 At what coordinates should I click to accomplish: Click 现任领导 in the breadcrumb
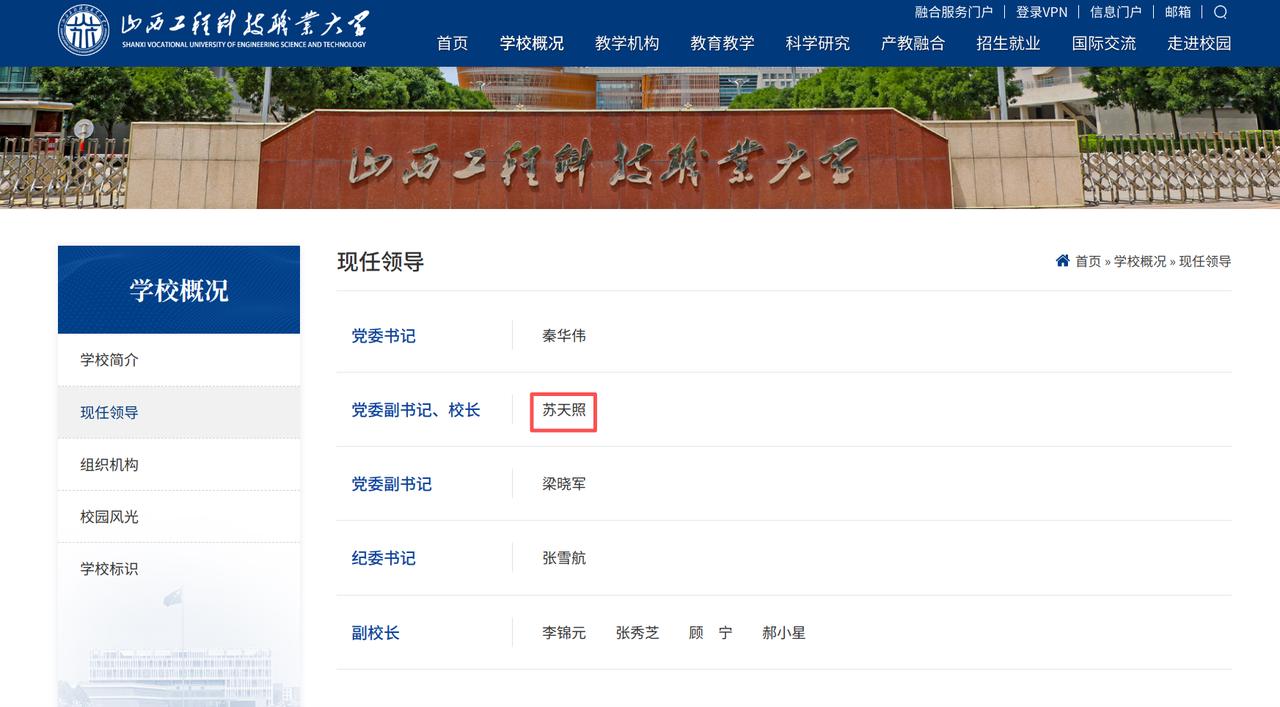click(1205, 261)
